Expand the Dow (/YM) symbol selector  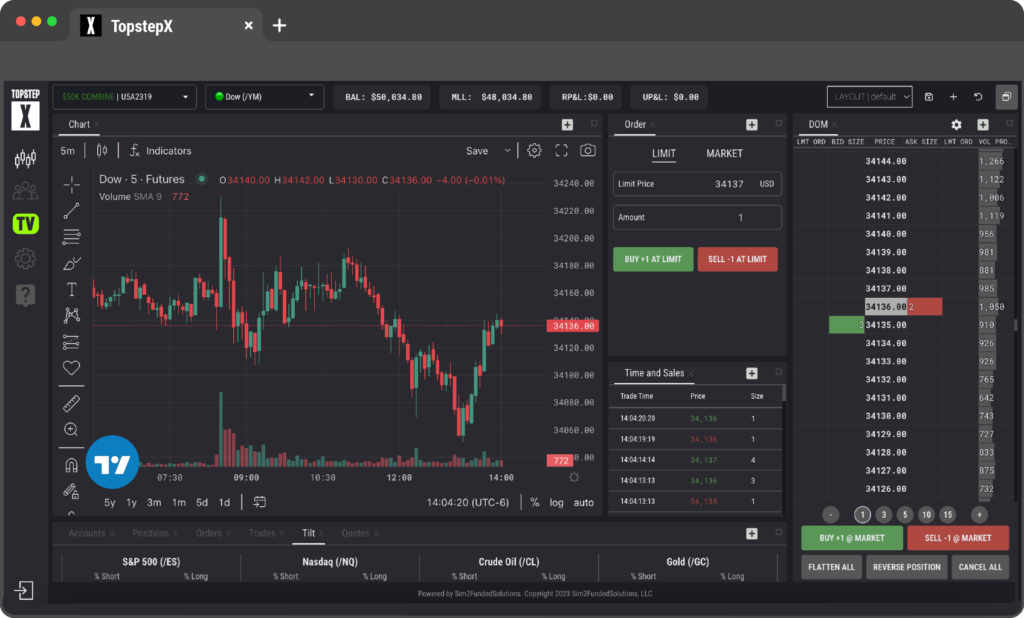coord(264,97)
